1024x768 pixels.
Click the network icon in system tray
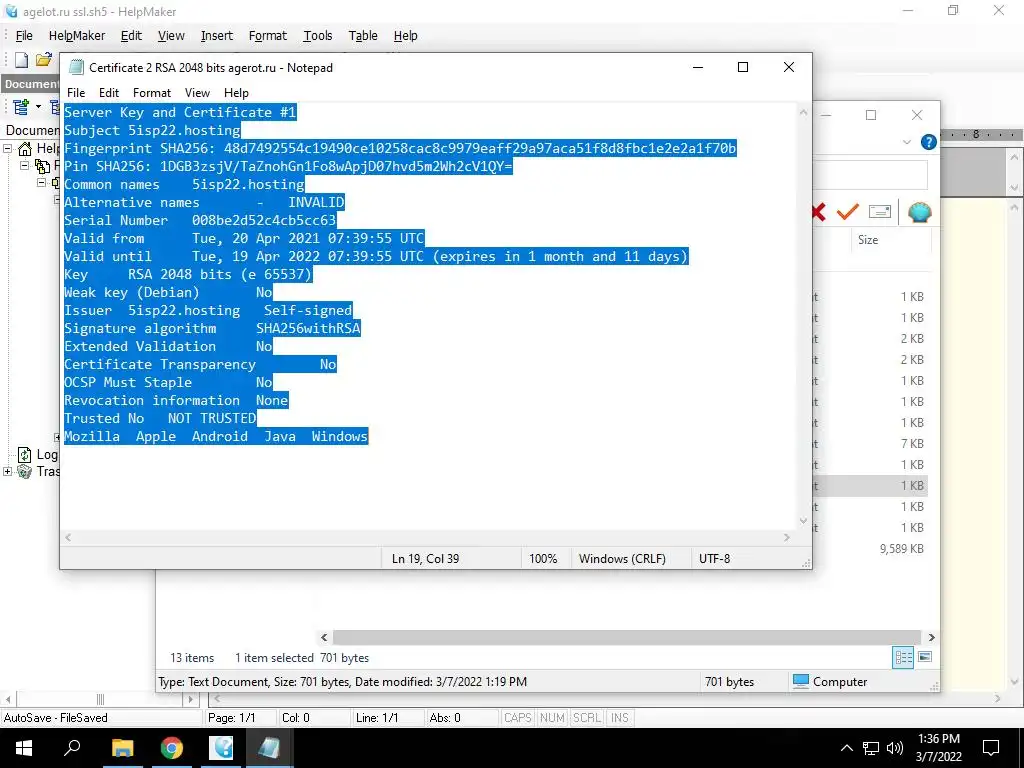tap(871, 748)
